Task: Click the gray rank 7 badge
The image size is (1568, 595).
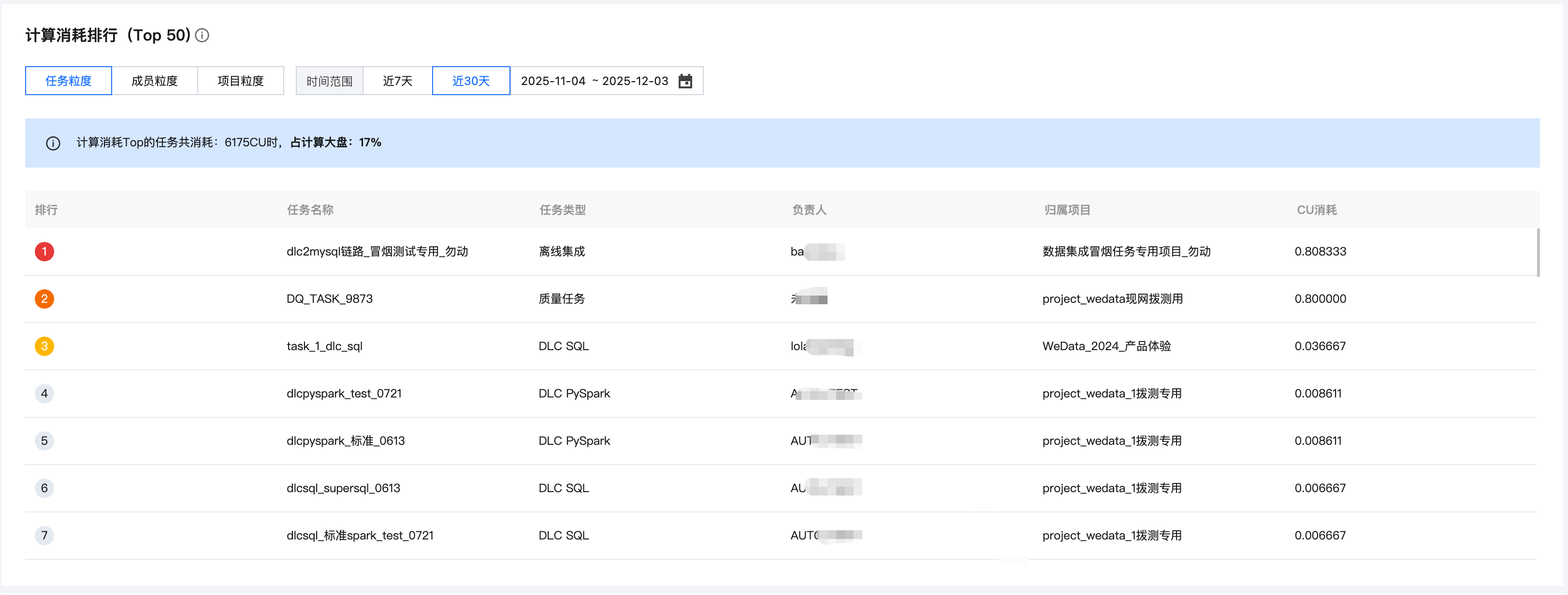Action: [x=44, y=536]
